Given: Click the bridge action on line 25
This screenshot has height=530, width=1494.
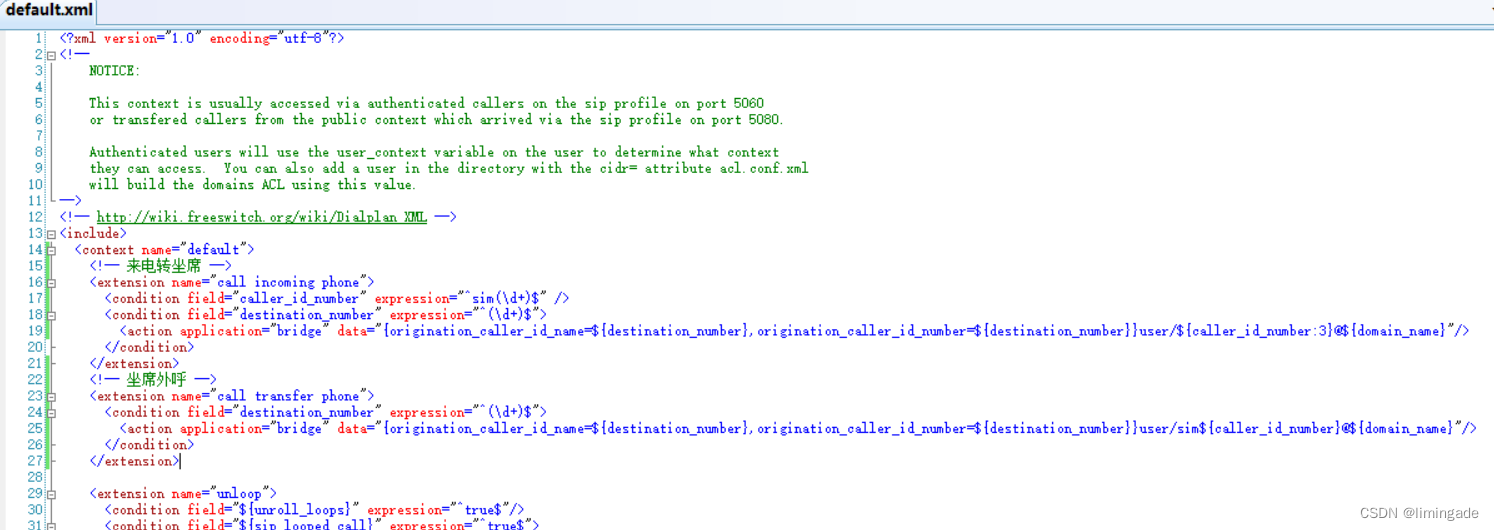Looking at the screenshot, I should click(797, 429).
